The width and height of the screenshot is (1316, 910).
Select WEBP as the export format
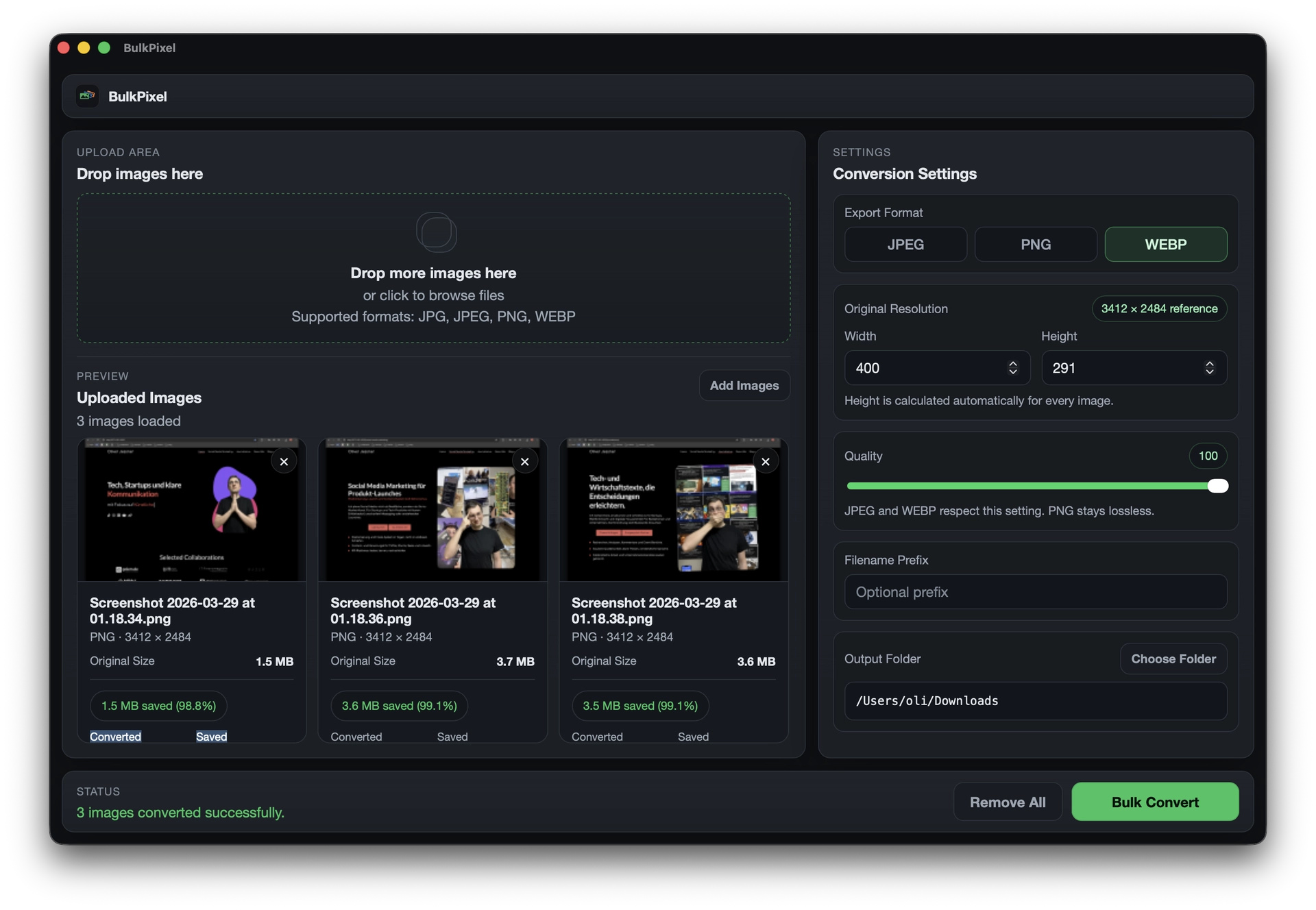pos(1166,244)
